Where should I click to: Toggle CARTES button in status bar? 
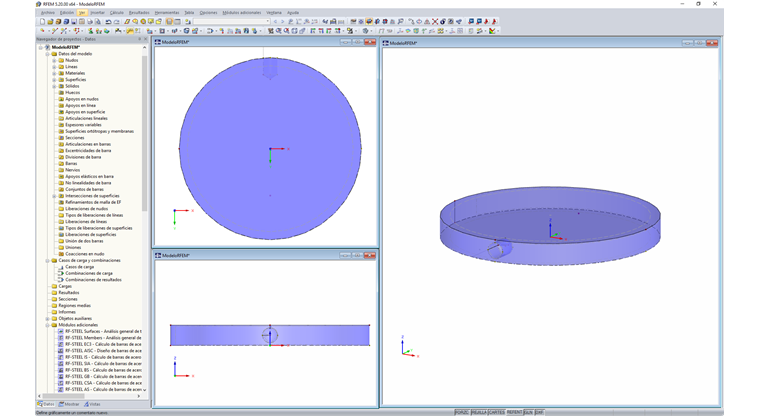tap(496, 412)
